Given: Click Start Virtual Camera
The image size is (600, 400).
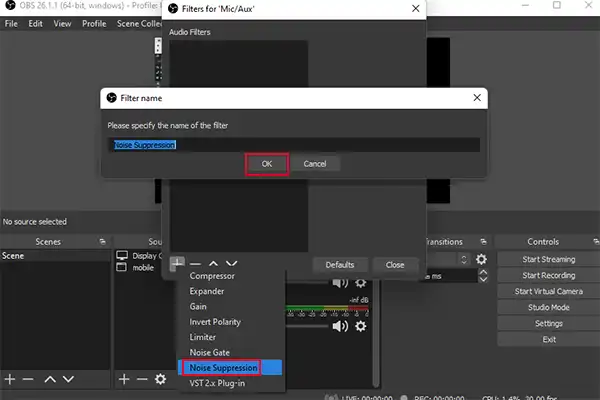Looking at the screenshot, I should 549,292.
